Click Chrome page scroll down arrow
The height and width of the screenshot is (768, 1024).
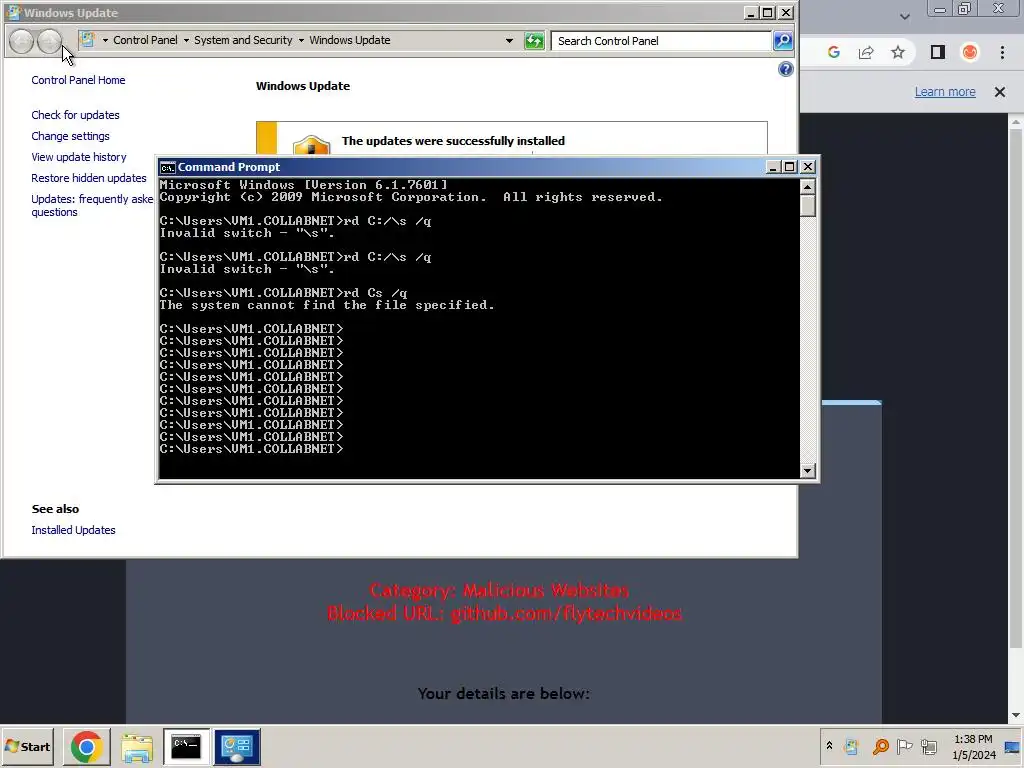[1016, 716]
